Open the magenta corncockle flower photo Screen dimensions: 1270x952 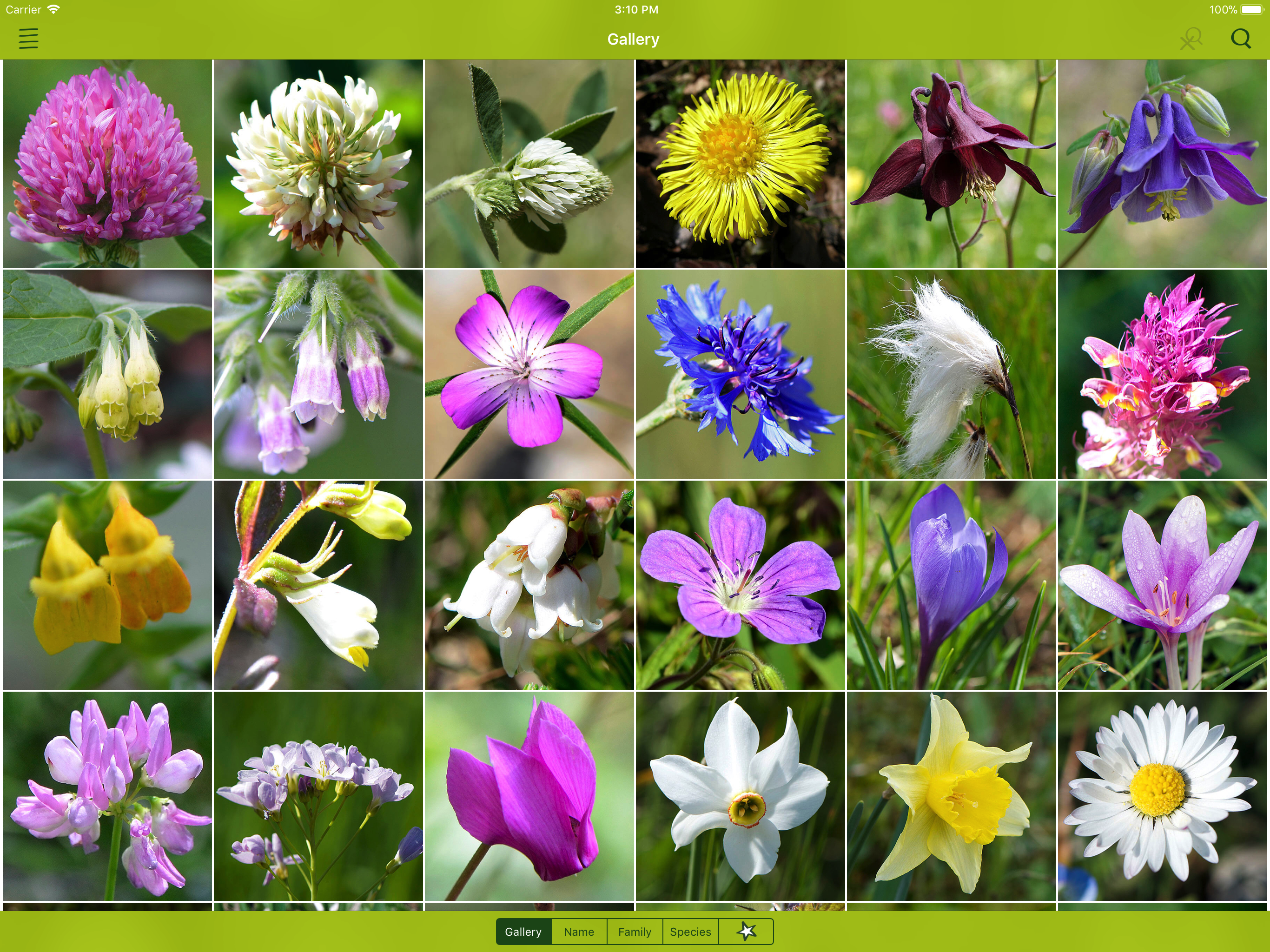529,374
